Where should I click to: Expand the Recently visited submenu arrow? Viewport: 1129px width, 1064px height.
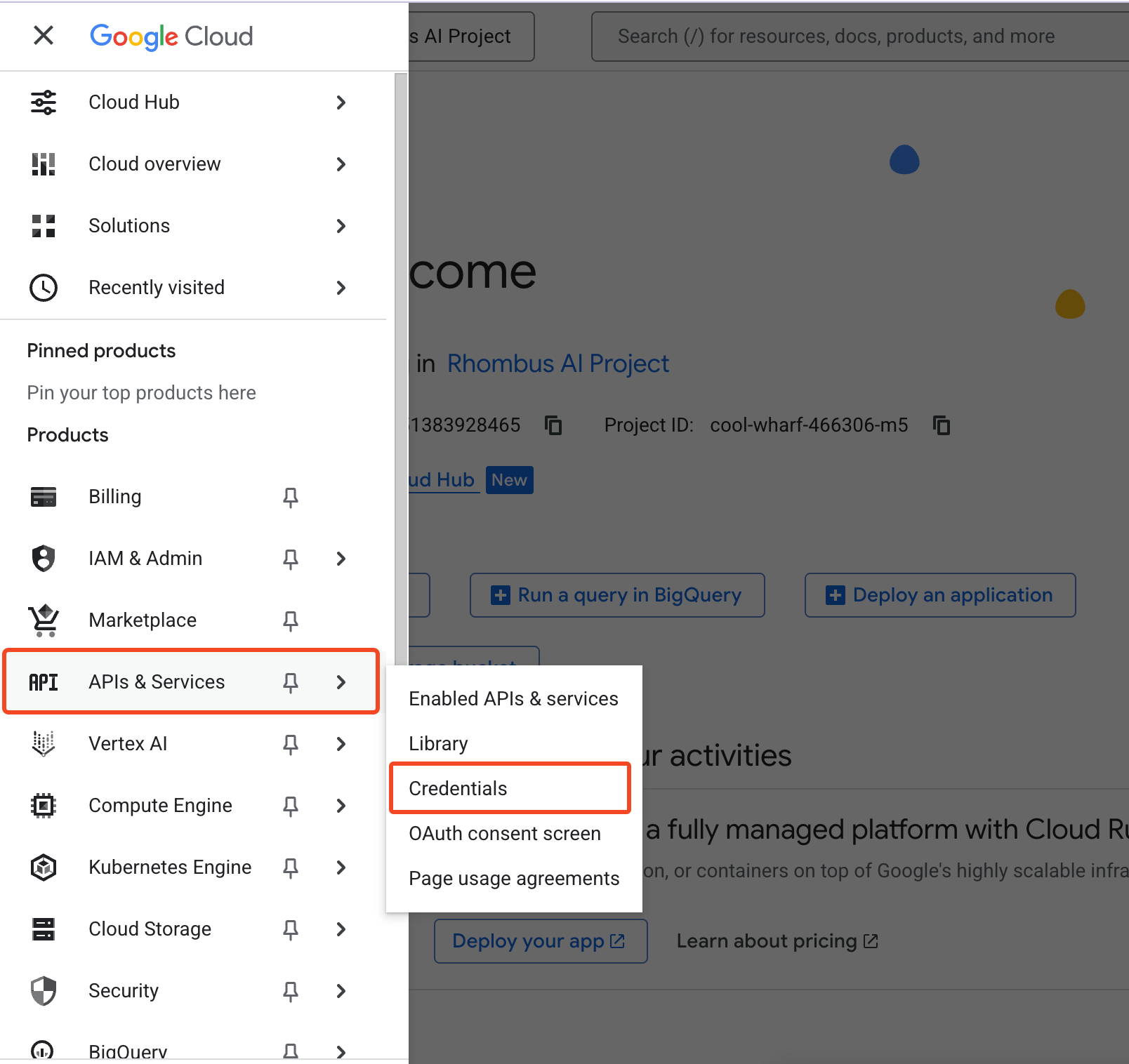click(x=341, y=288)
